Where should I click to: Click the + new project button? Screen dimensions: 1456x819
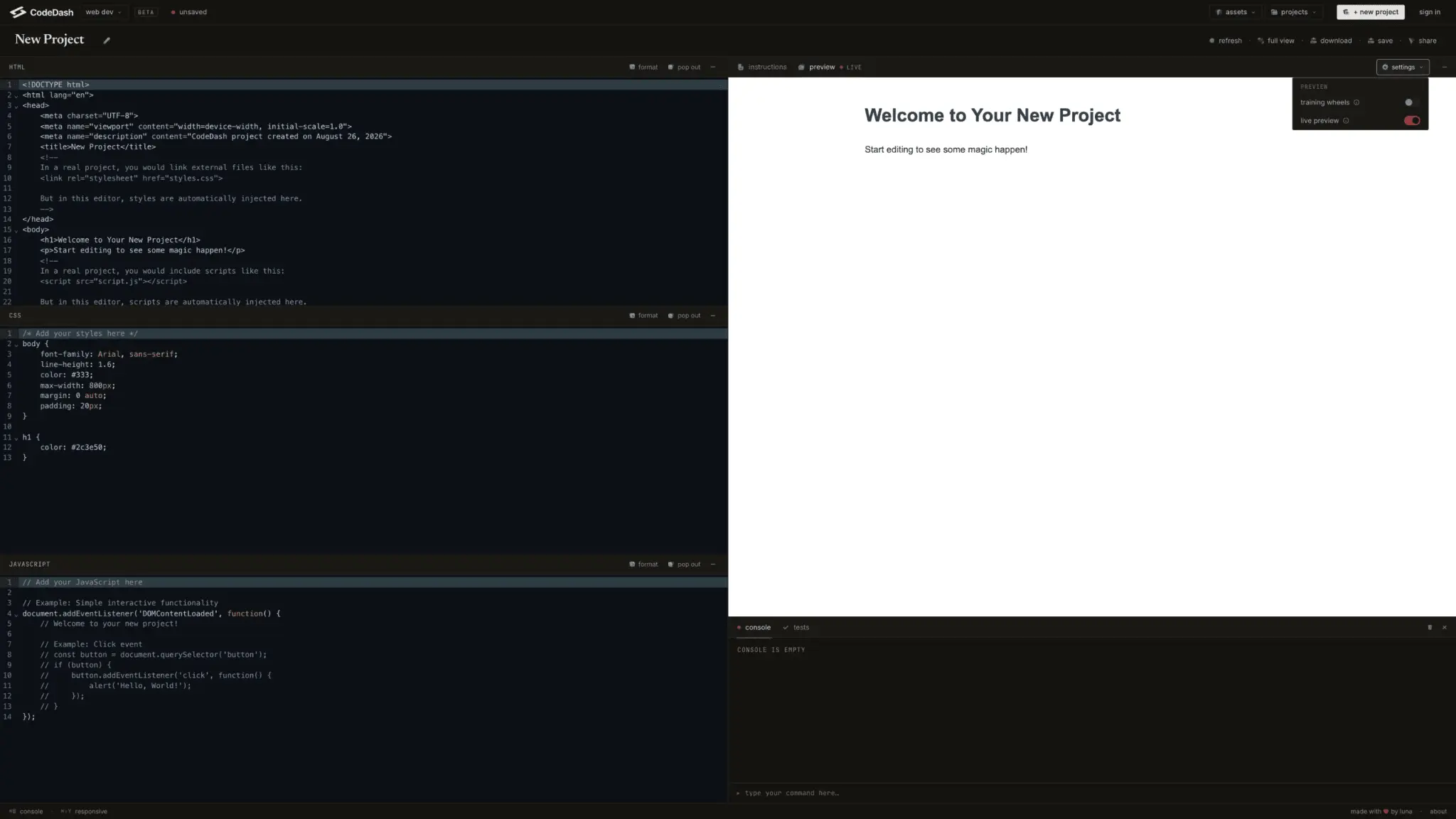point(1370,12)
